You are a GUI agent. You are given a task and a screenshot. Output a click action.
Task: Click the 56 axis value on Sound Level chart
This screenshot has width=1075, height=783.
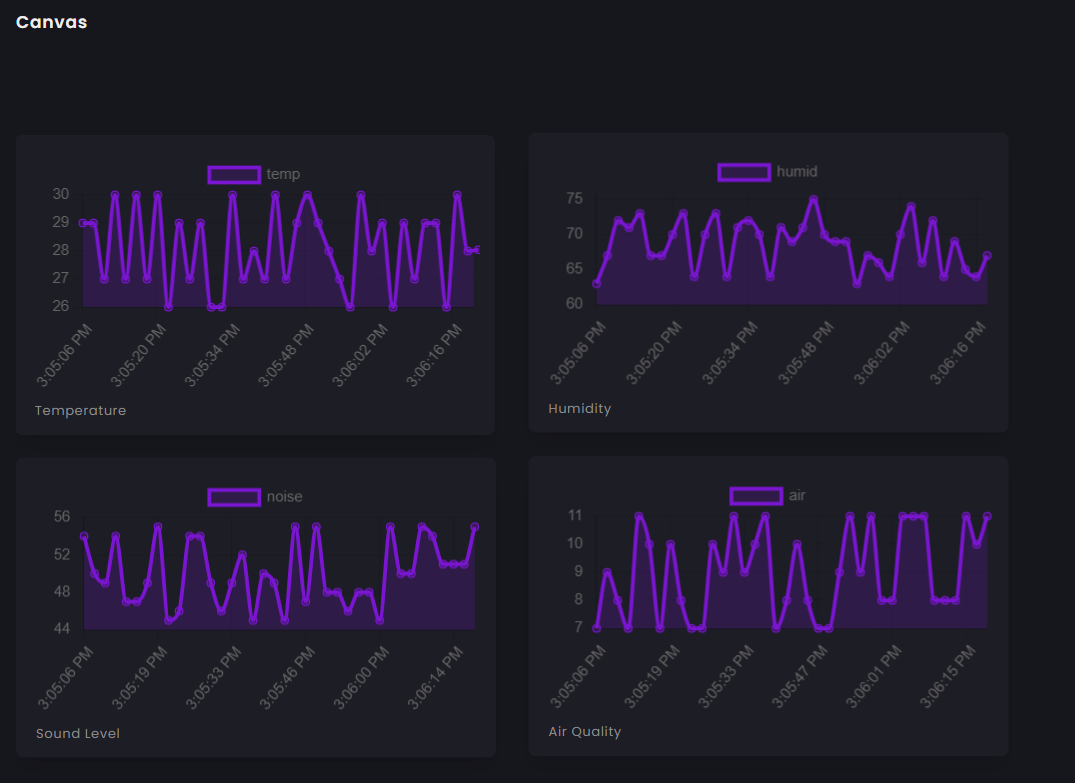tap(61, 516)
